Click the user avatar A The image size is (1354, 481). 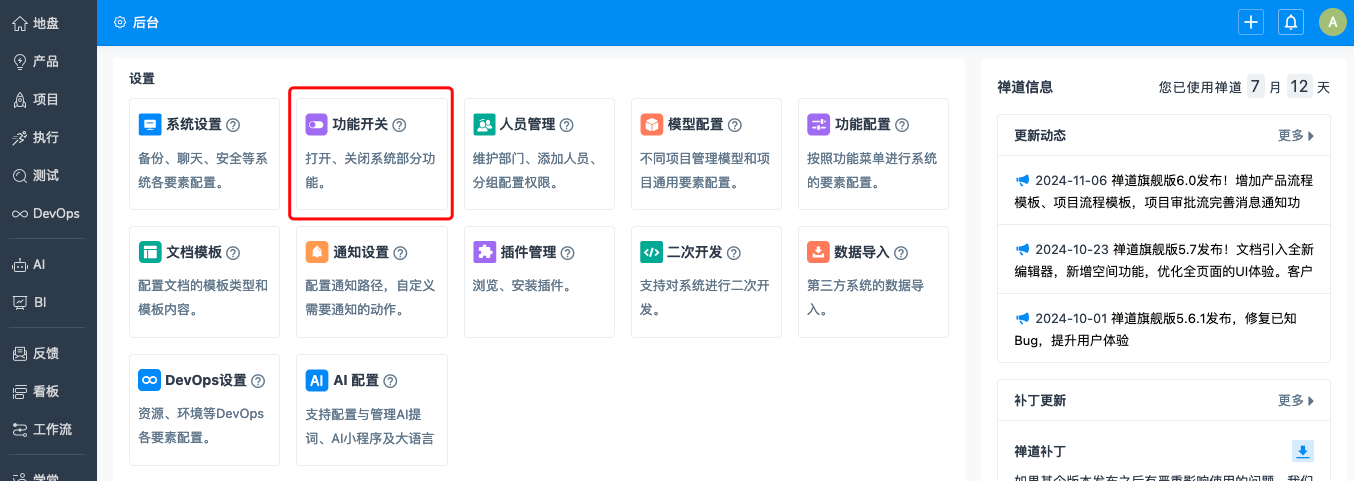1332,22
